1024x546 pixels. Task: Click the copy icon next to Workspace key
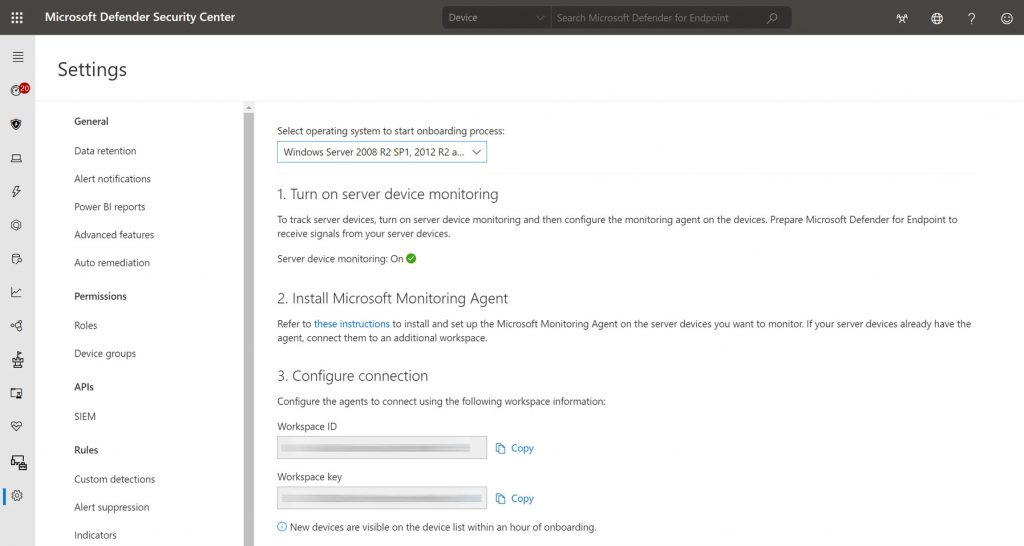[500, 498]
